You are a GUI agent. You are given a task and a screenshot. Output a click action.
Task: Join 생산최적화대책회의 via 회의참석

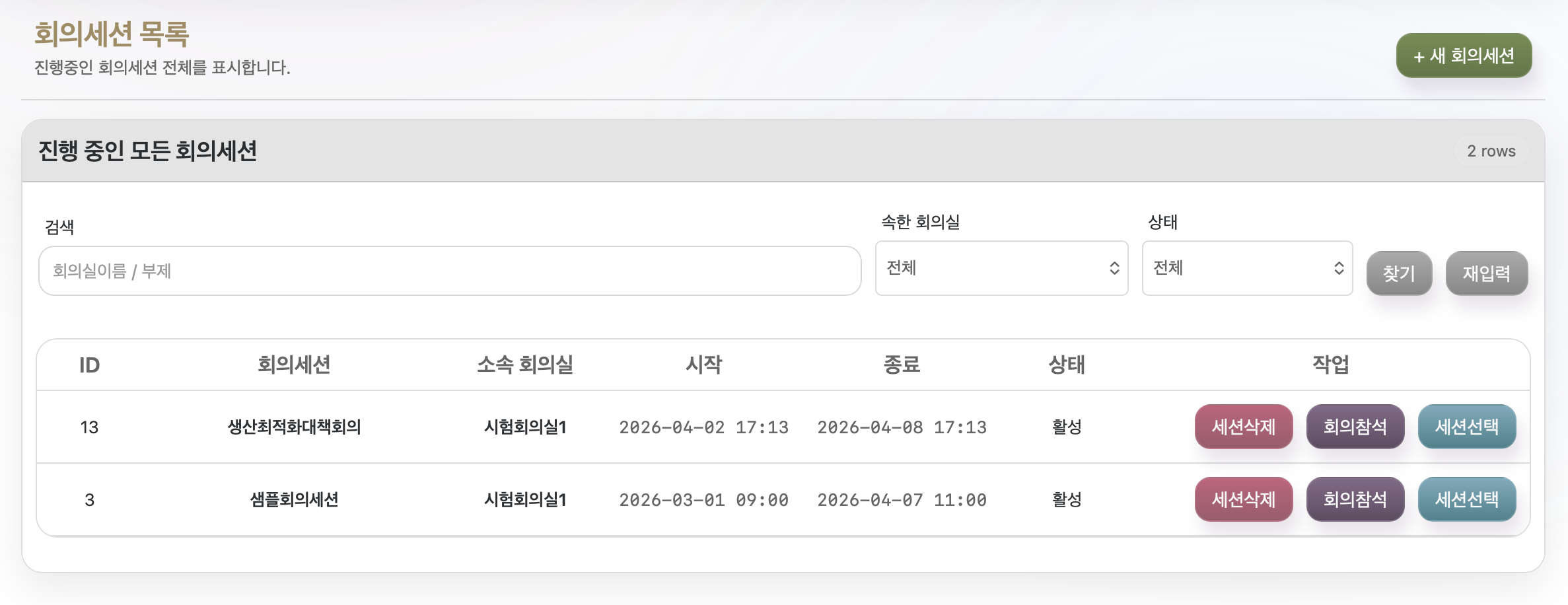1355,427
